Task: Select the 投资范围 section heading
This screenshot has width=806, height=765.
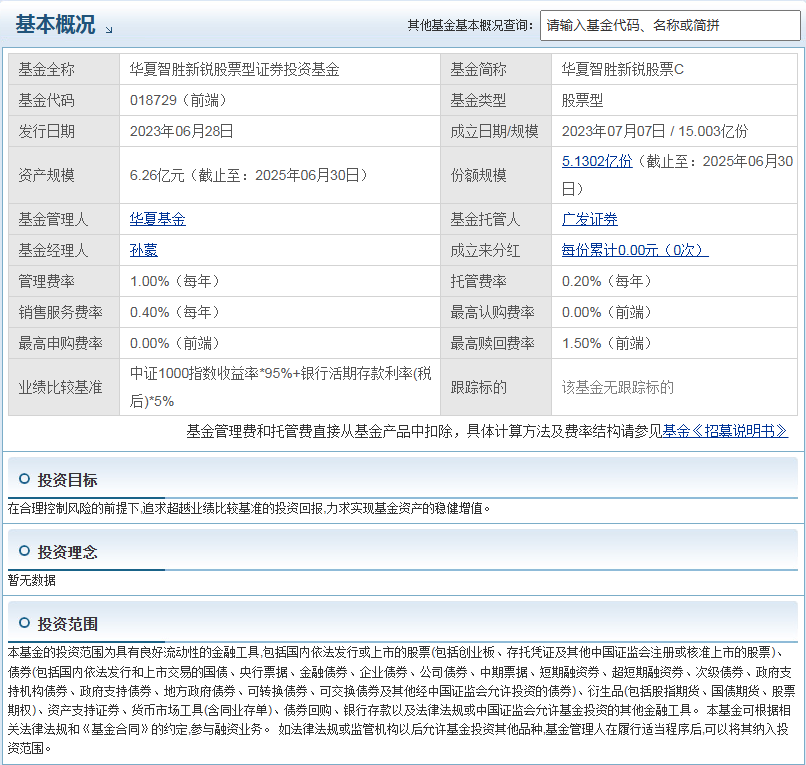Action: pos(67,624)
